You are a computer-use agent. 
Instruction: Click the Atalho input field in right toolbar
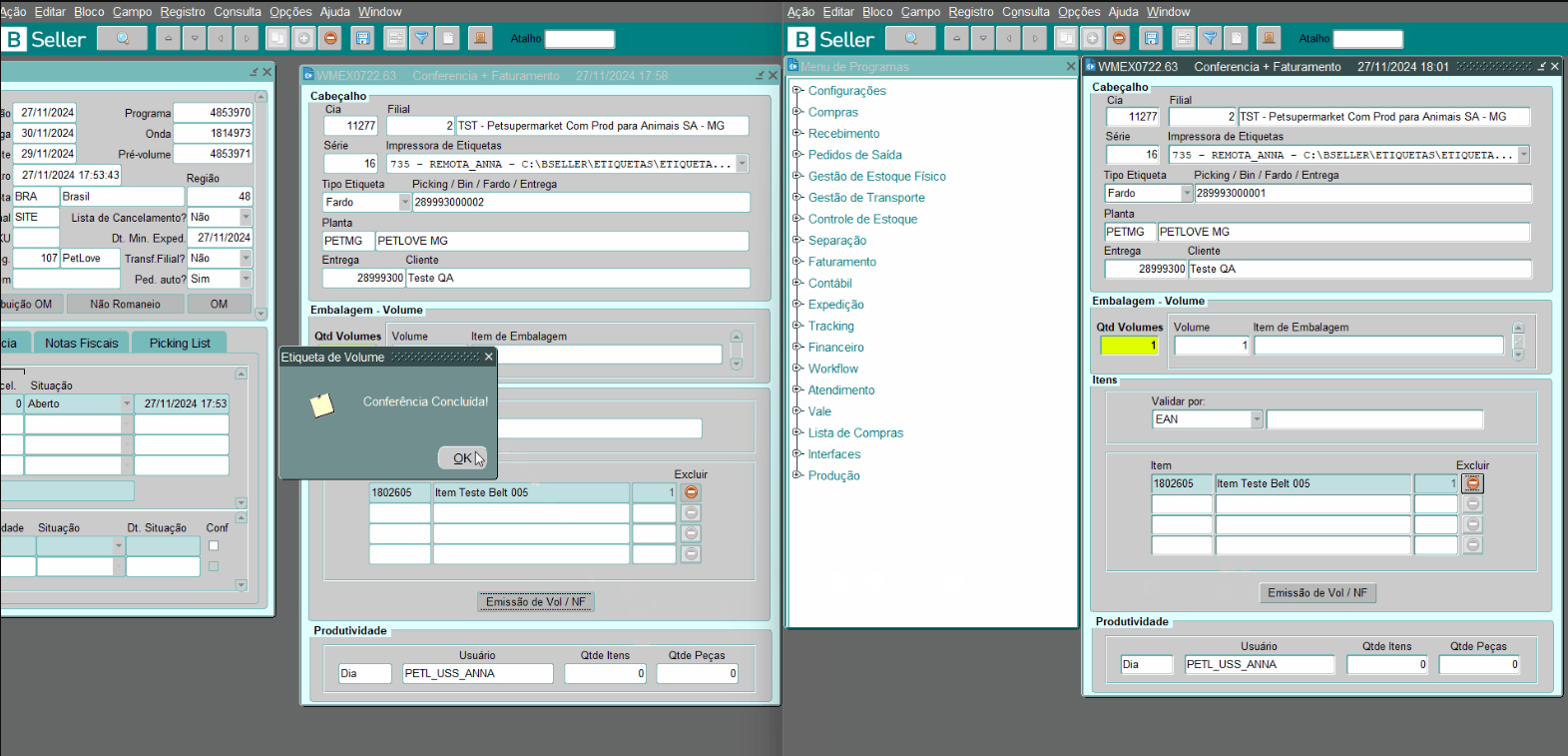1367,39
